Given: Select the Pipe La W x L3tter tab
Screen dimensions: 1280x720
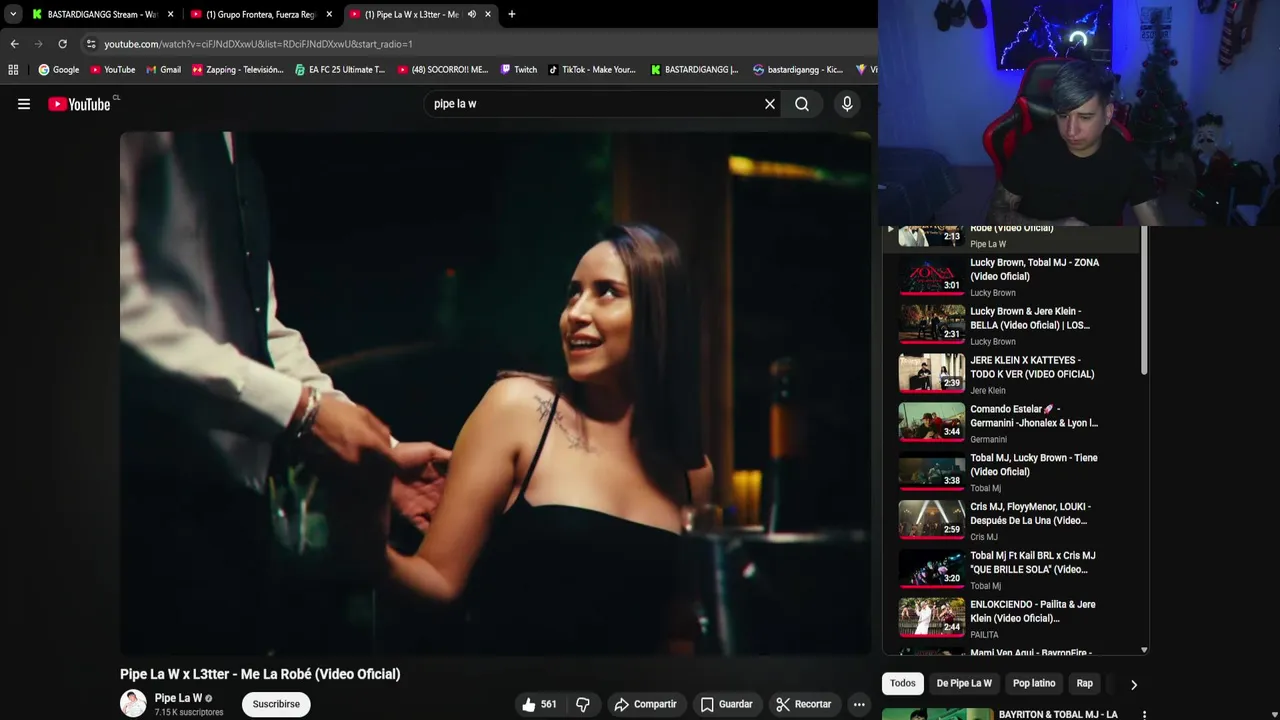Looking at the screenshot, I should (x=410, y=14).
